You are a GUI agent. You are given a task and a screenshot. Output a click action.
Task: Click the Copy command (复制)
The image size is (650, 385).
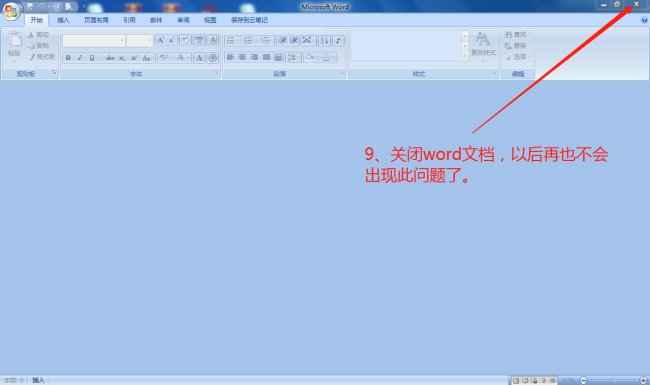coord(39,46)
